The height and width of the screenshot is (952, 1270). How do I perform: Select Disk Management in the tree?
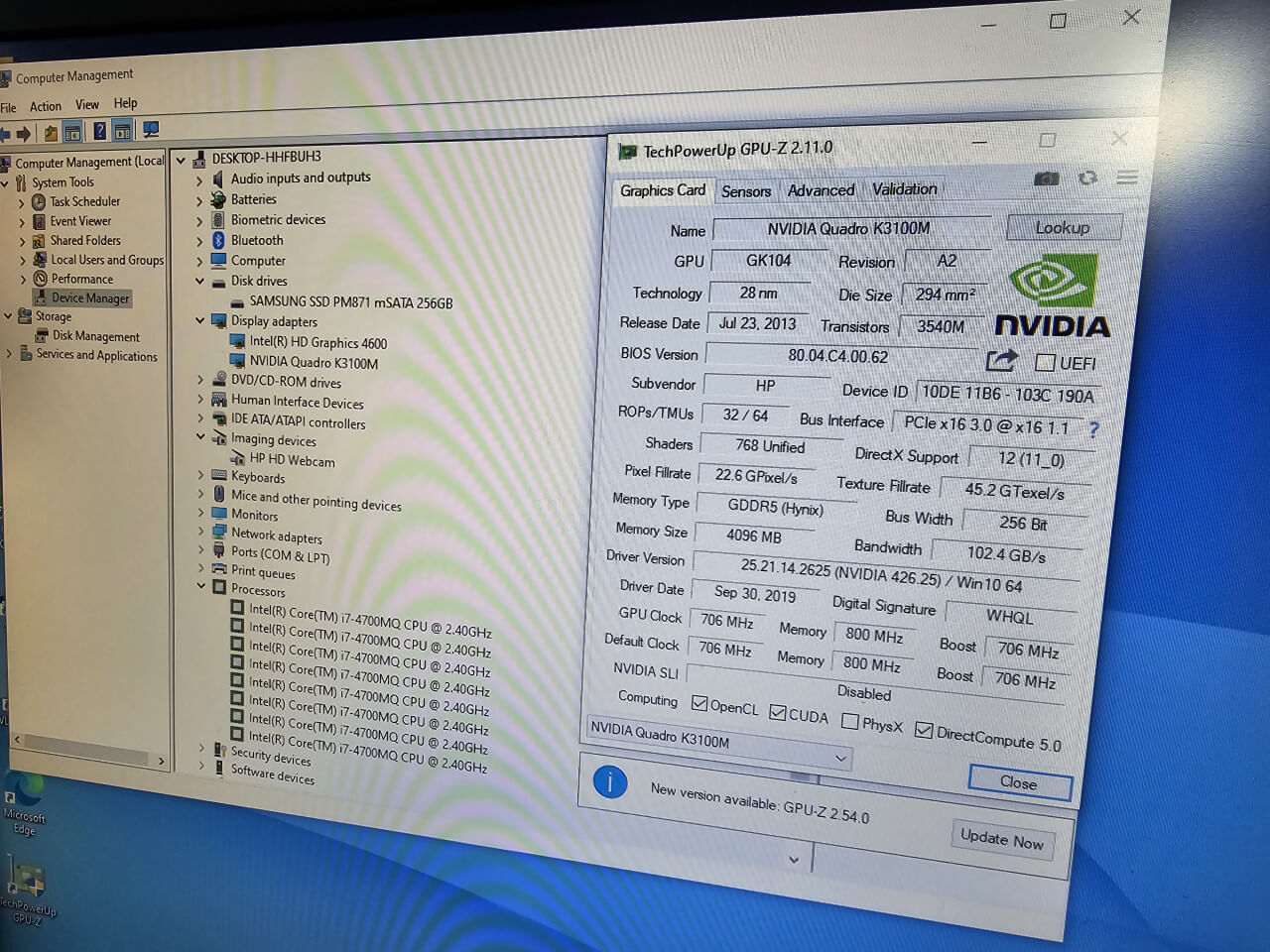click(x=95, y=337)
